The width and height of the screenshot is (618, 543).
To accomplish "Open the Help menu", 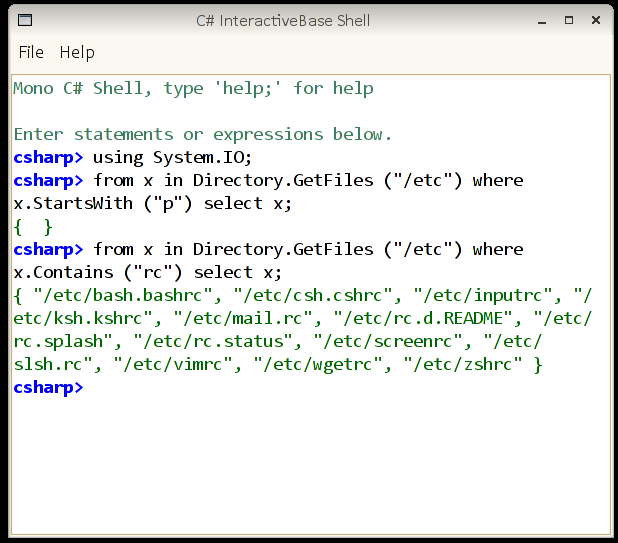I will [x=77, y=52].
